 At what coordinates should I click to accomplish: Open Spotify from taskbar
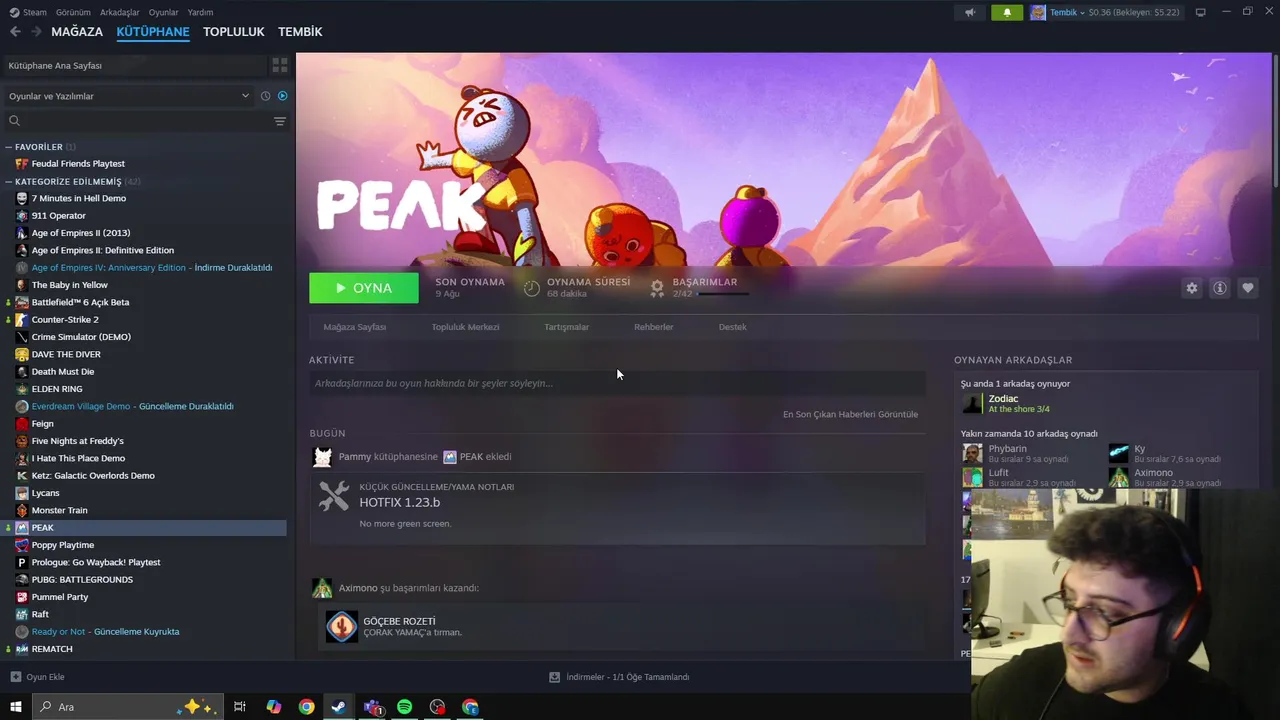(x=404, y=707)
